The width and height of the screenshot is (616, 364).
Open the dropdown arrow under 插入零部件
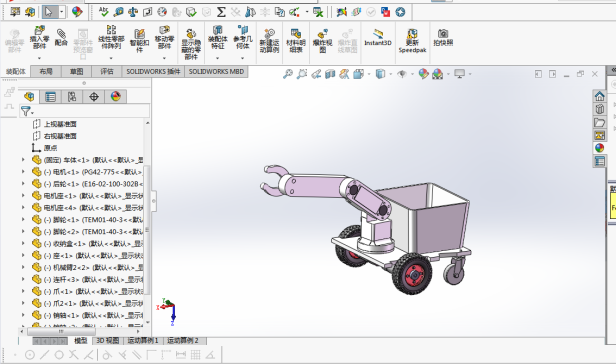point(39,58)
